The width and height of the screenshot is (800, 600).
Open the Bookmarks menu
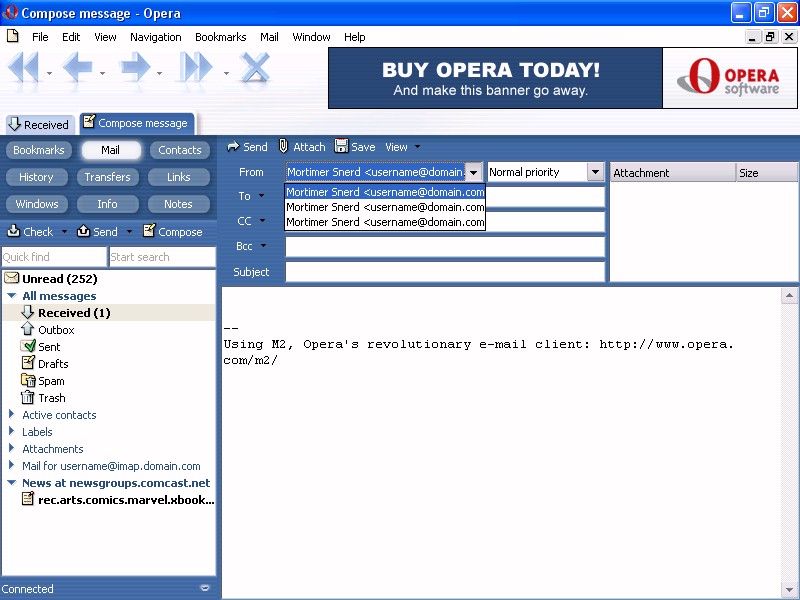[x=220, y=37]
